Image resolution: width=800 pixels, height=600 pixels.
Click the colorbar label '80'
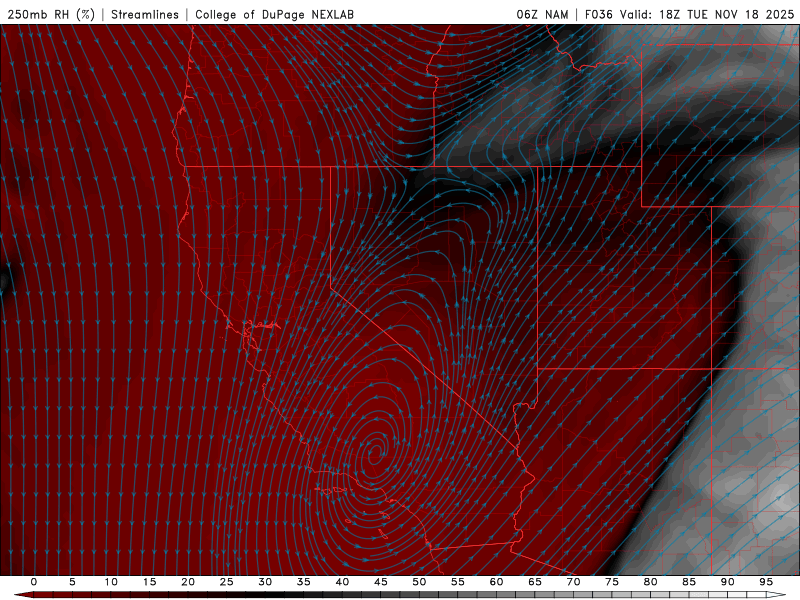click(x=651, y=582)
